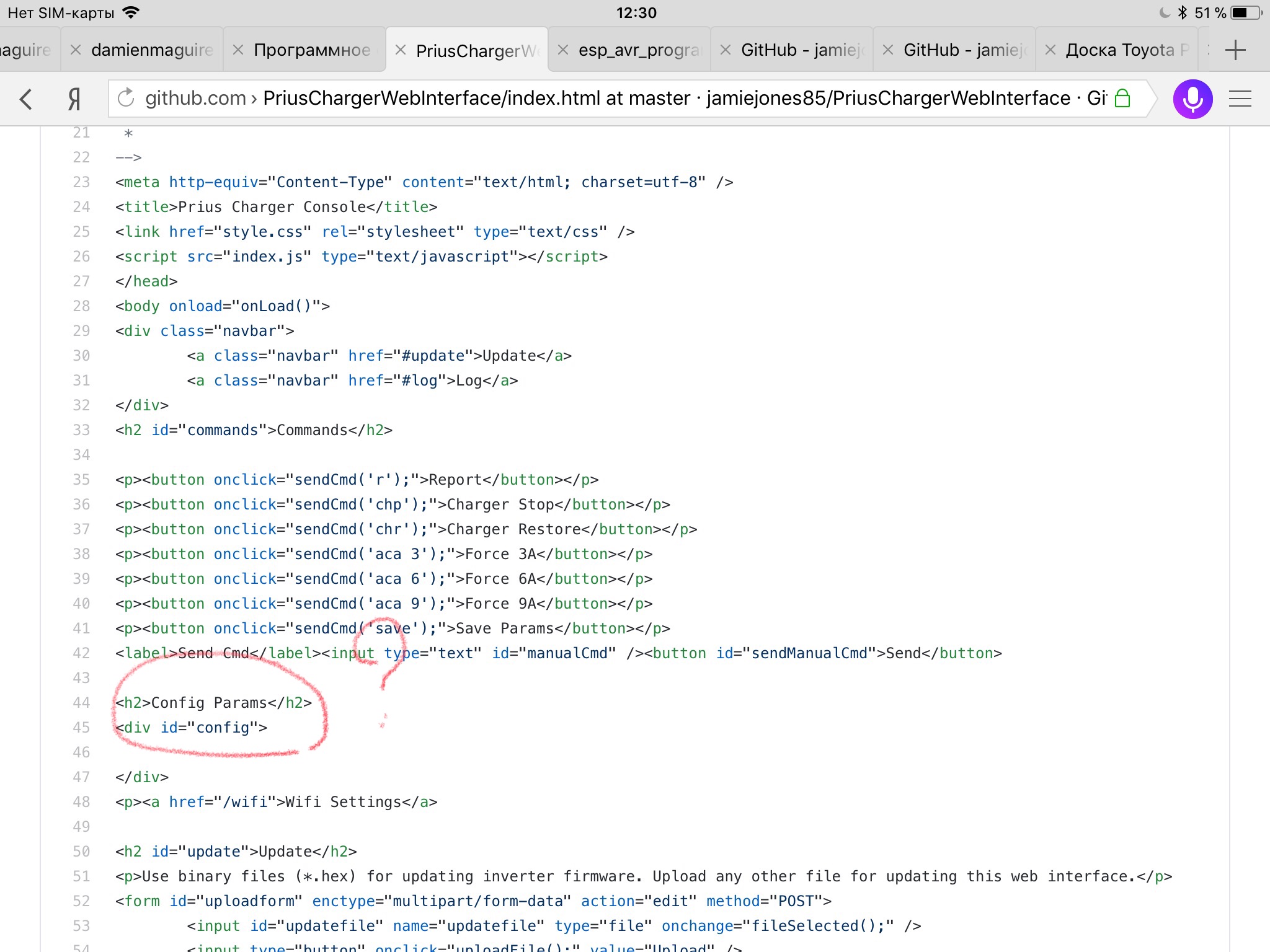Close the damienmaguire tab

[76, 50]
